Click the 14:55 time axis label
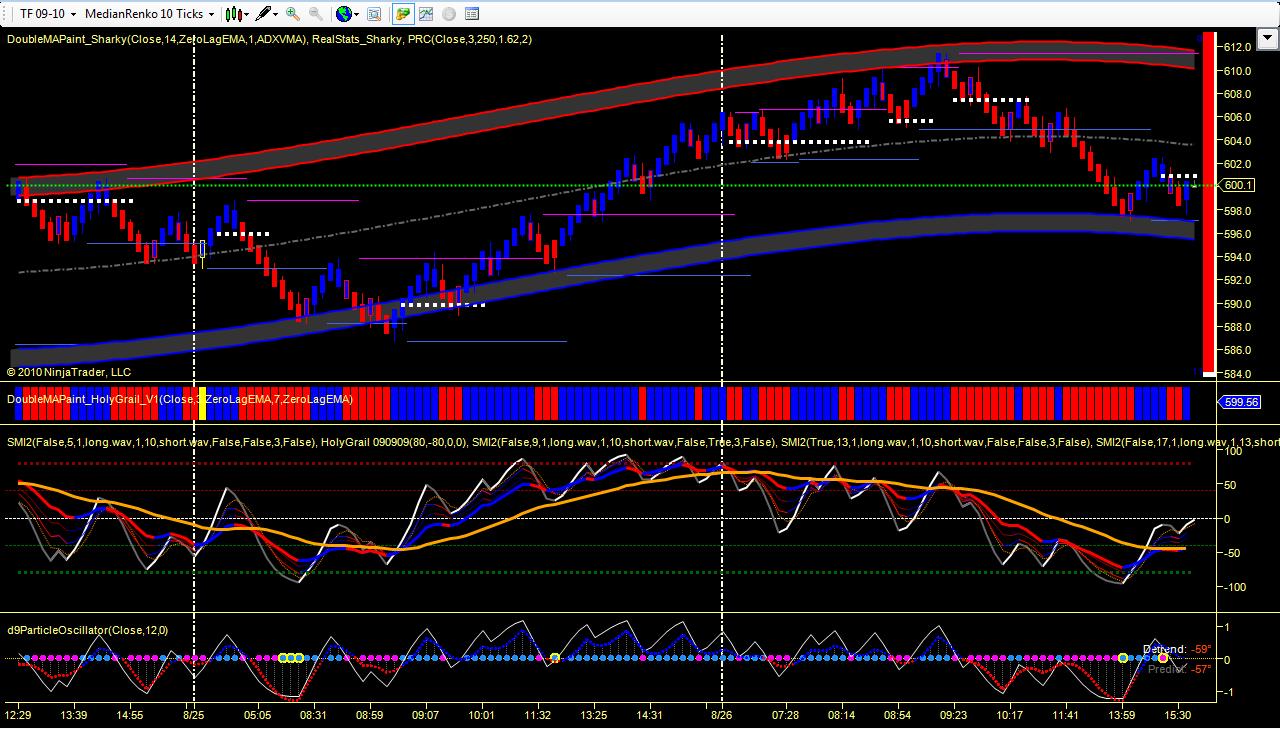 click(130, 715)
